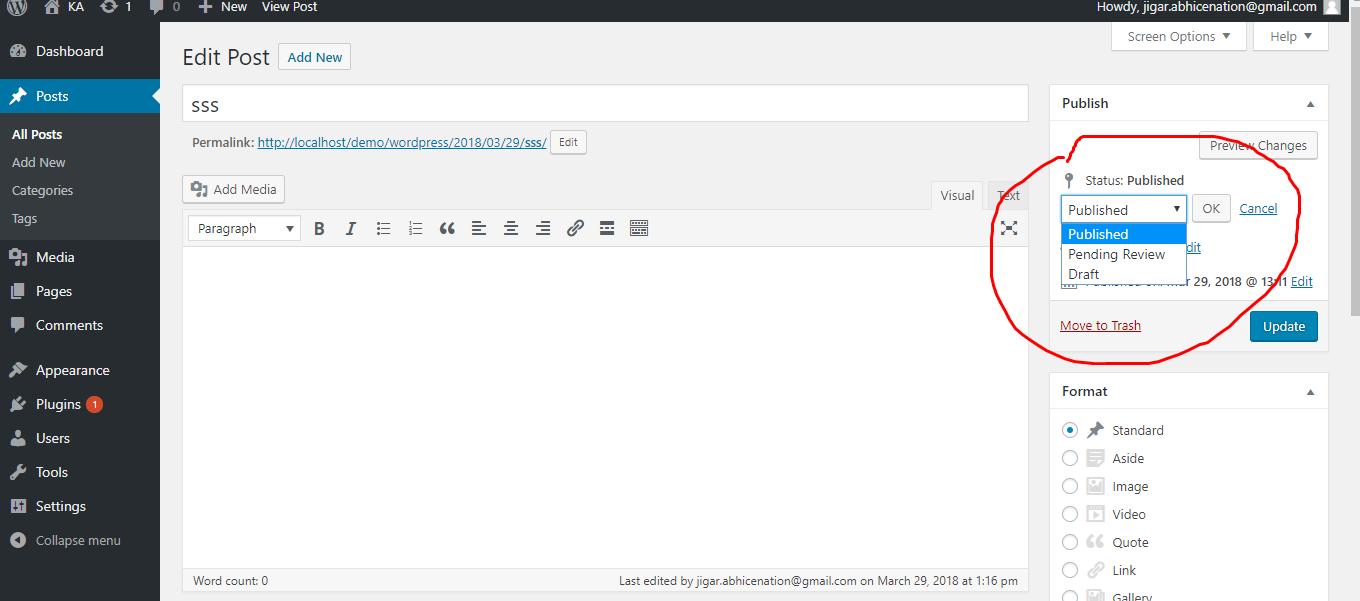
Task: Apply italic formatting
Action: pyautogui.click(x=351, y=228)
